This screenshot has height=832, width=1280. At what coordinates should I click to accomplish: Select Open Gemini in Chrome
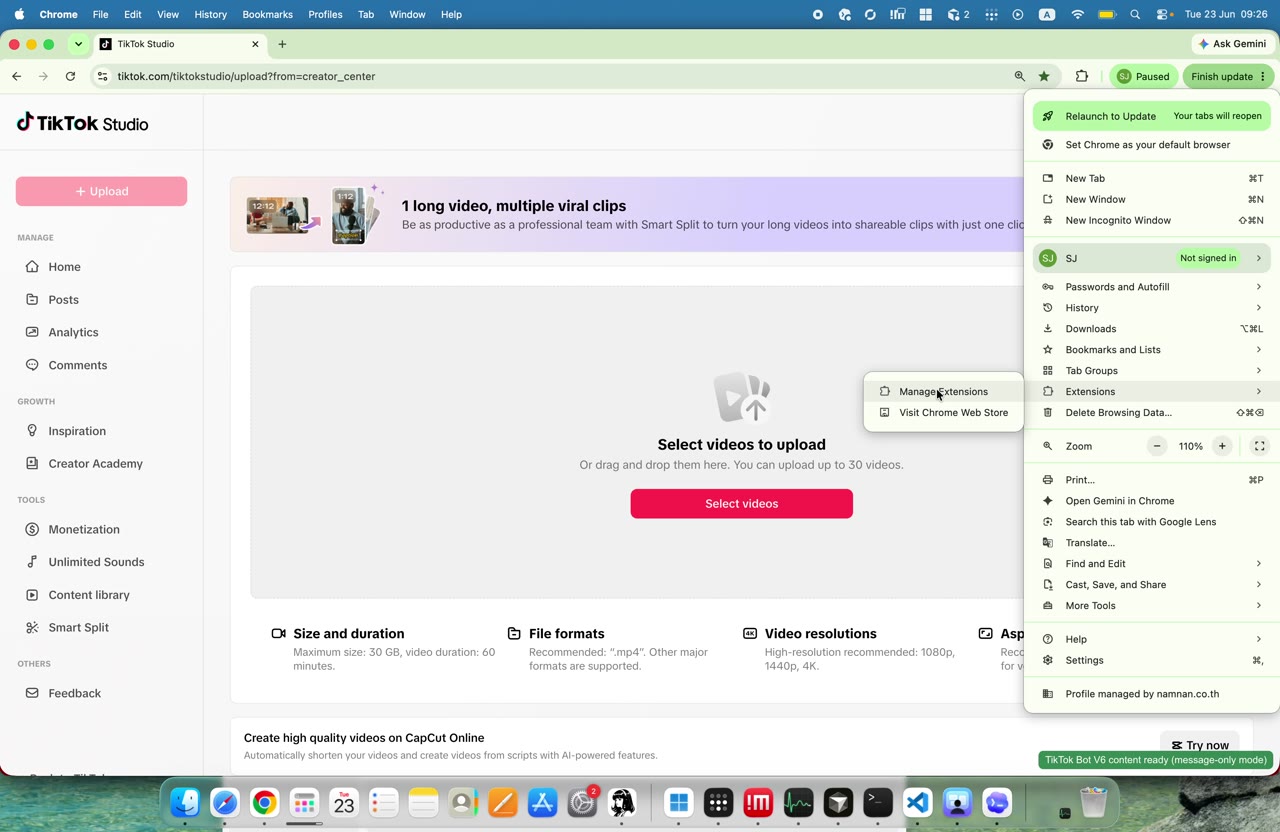point(1152,500)
